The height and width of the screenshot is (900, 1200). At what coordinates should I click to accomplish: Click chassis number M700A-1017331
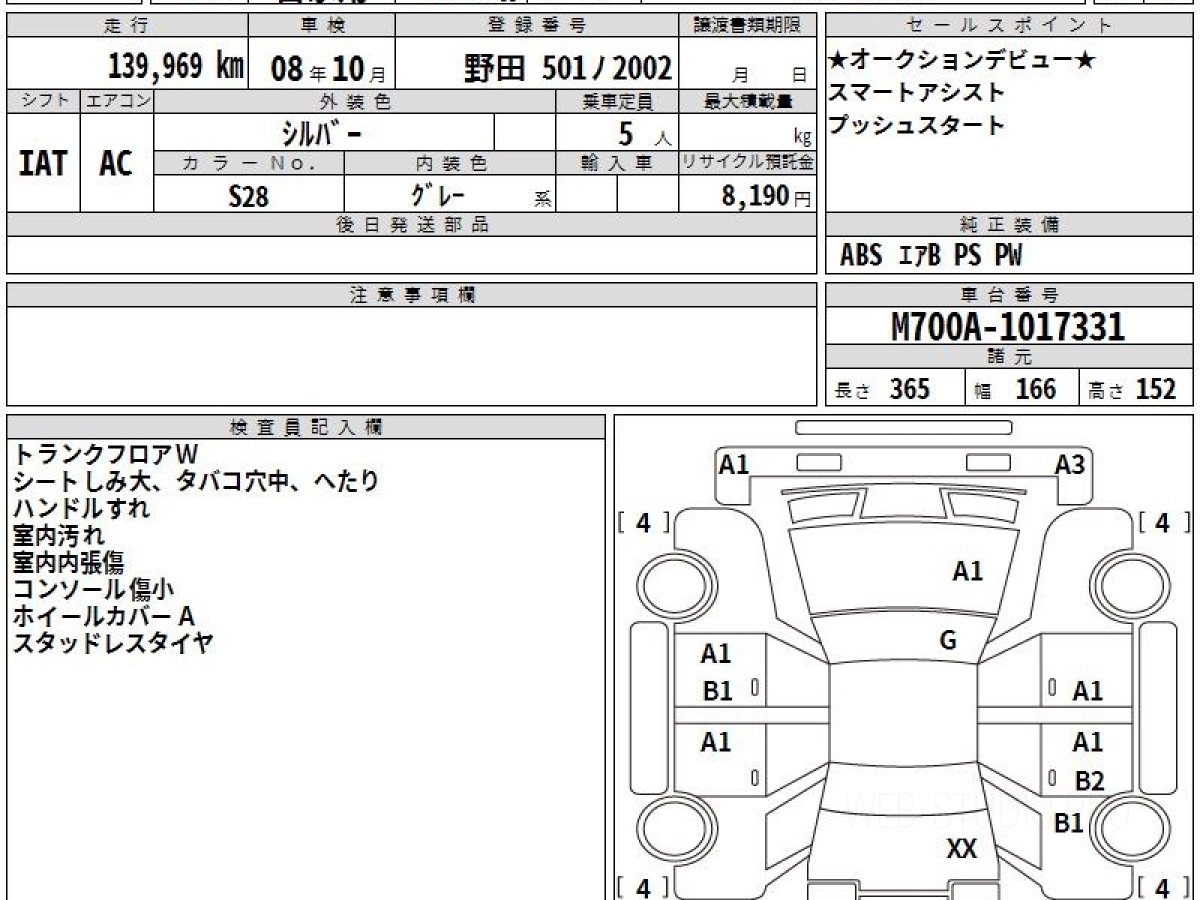click(x=1008, y=326)
